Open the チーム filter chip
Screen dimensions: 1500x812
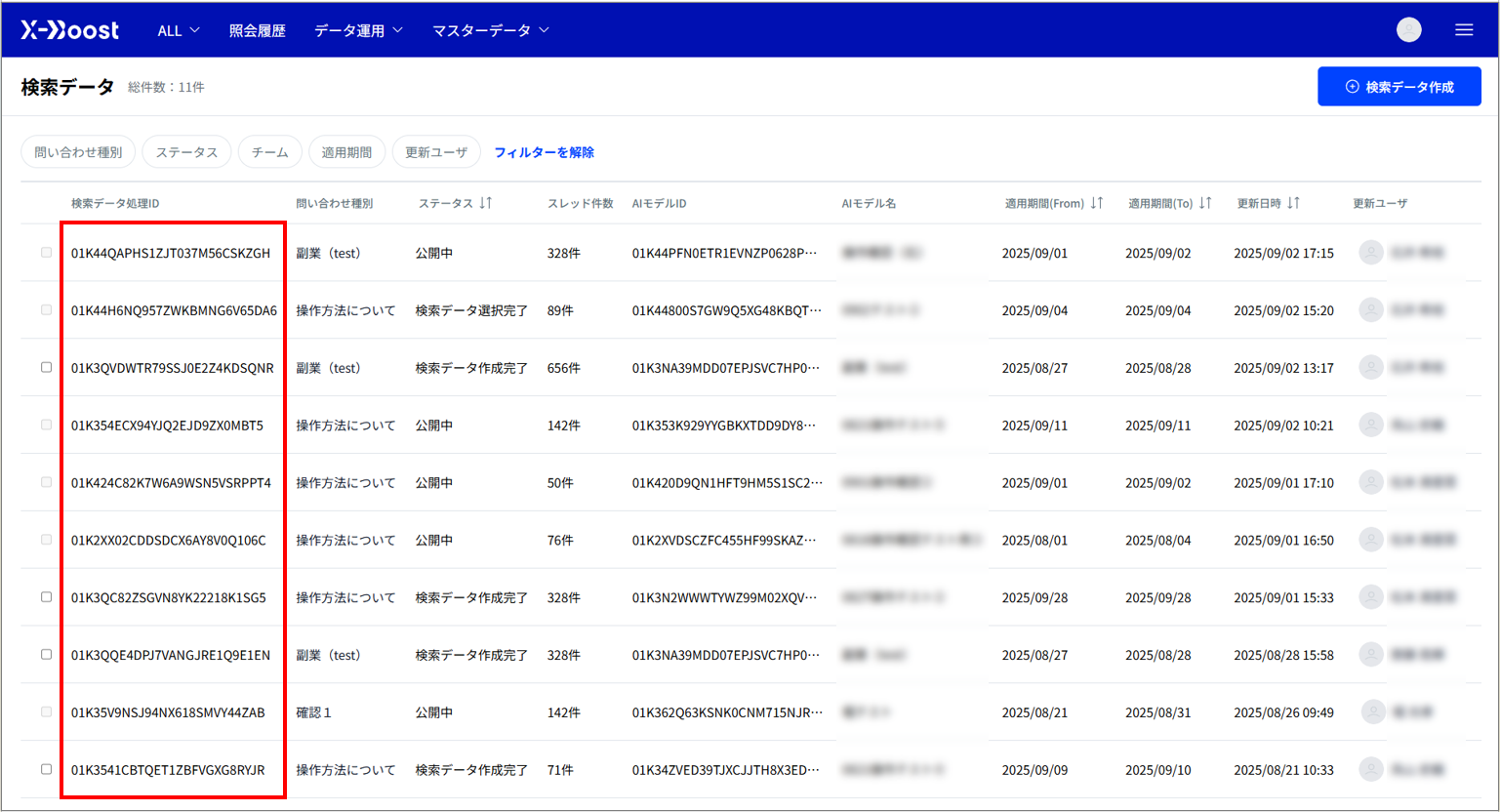270,152
